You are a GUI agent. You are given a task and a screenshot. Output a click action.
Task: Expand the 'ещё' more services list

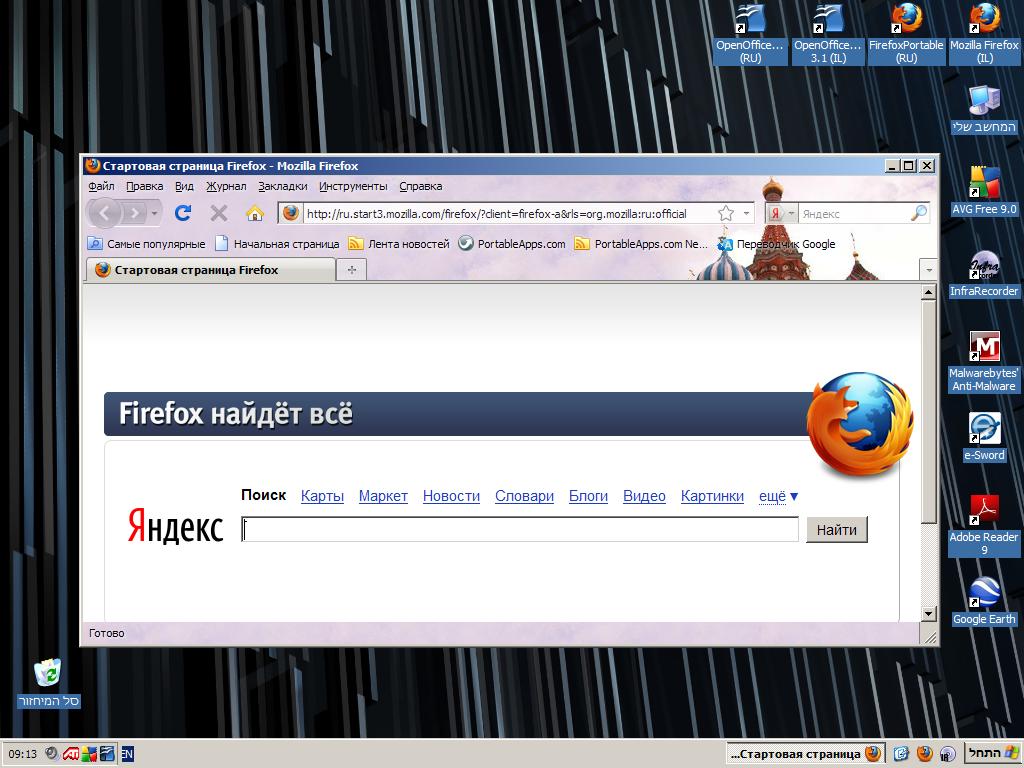(778, 496)
